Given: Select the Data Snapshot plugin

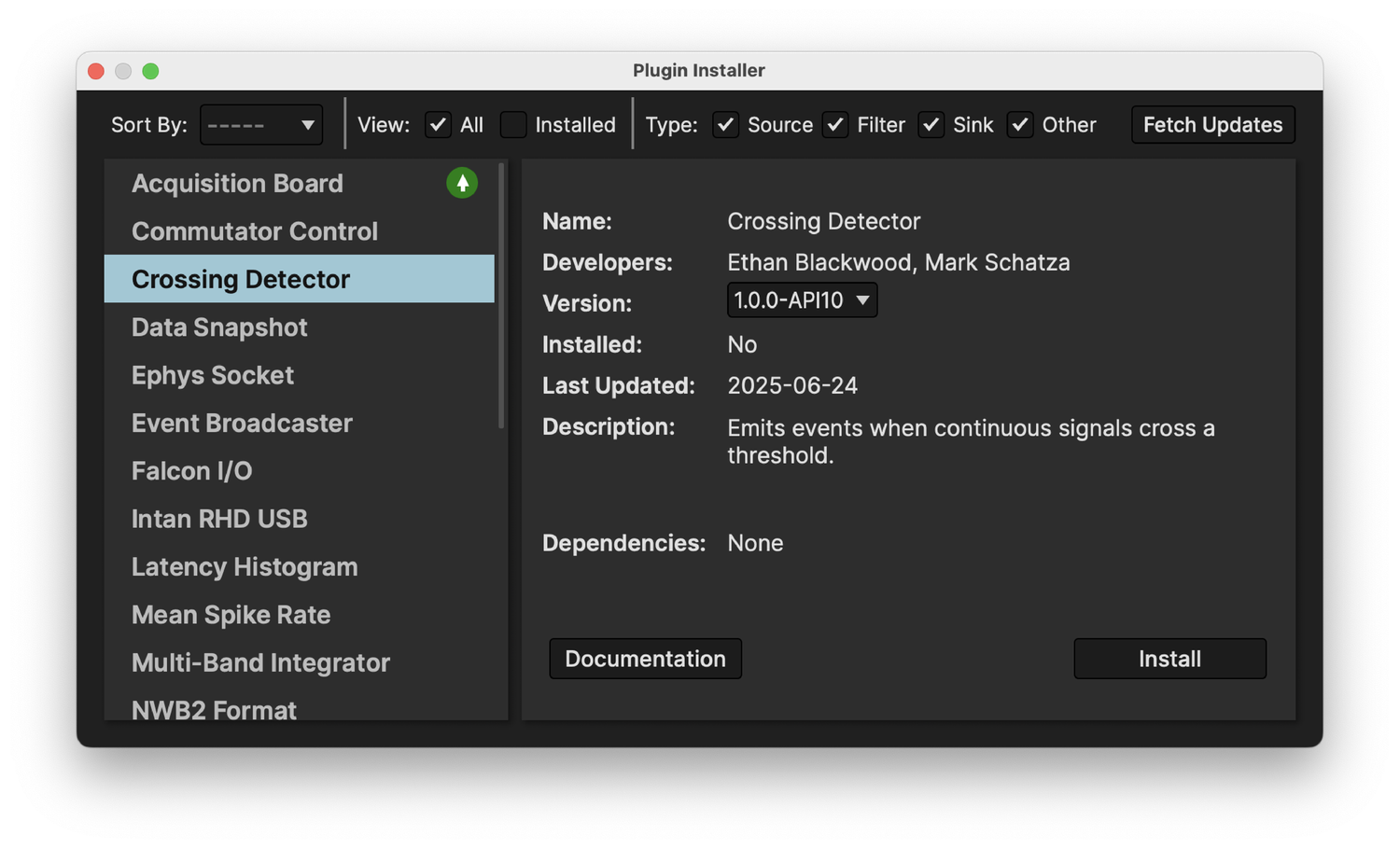Looking at the screenshot, I should click(x=219, y=327).
